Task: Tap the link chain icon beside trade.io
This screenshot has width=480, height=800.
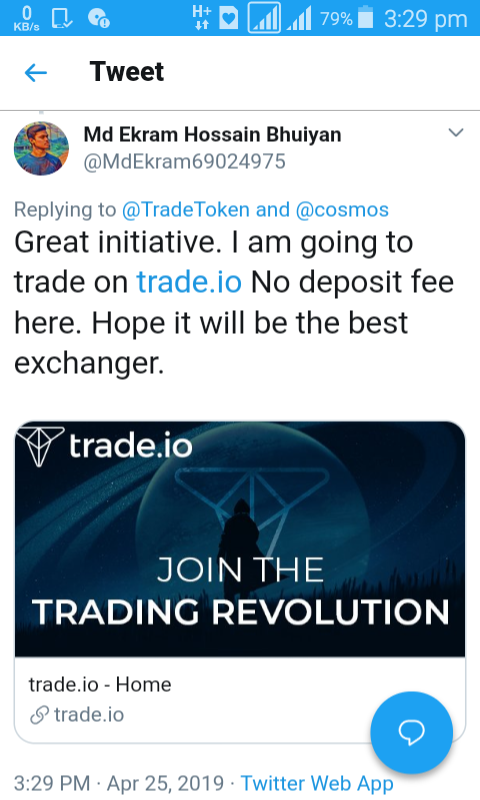Action: pos(39,715)
